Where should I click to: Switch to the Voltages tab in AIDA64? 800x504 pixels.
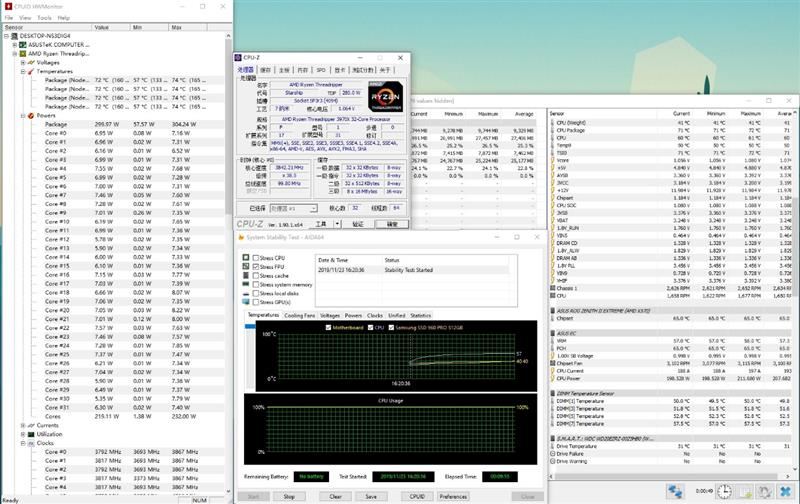click(x=330, y=316)
